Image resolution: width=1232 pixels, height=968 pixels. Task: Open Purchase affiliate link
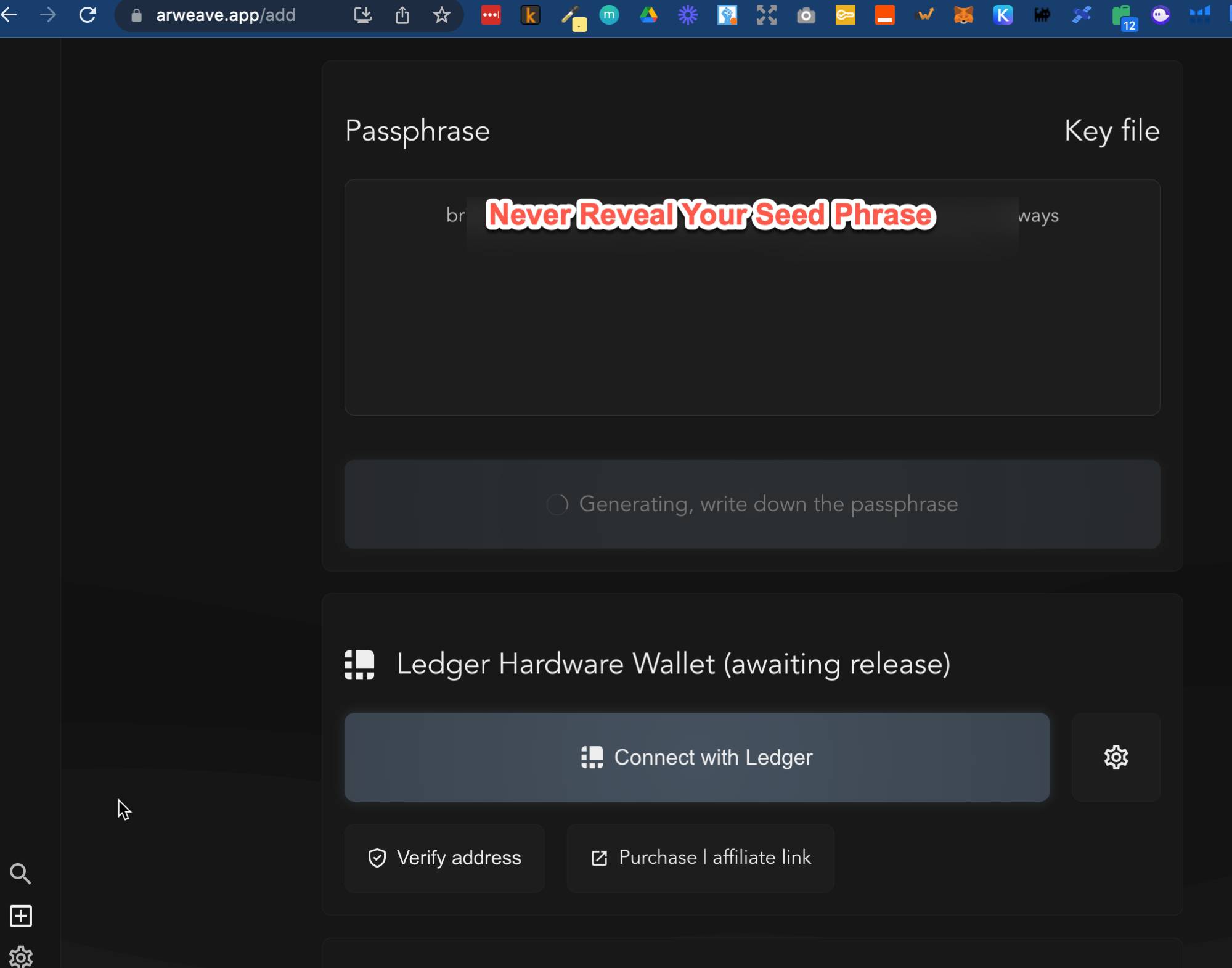[700, 858]
